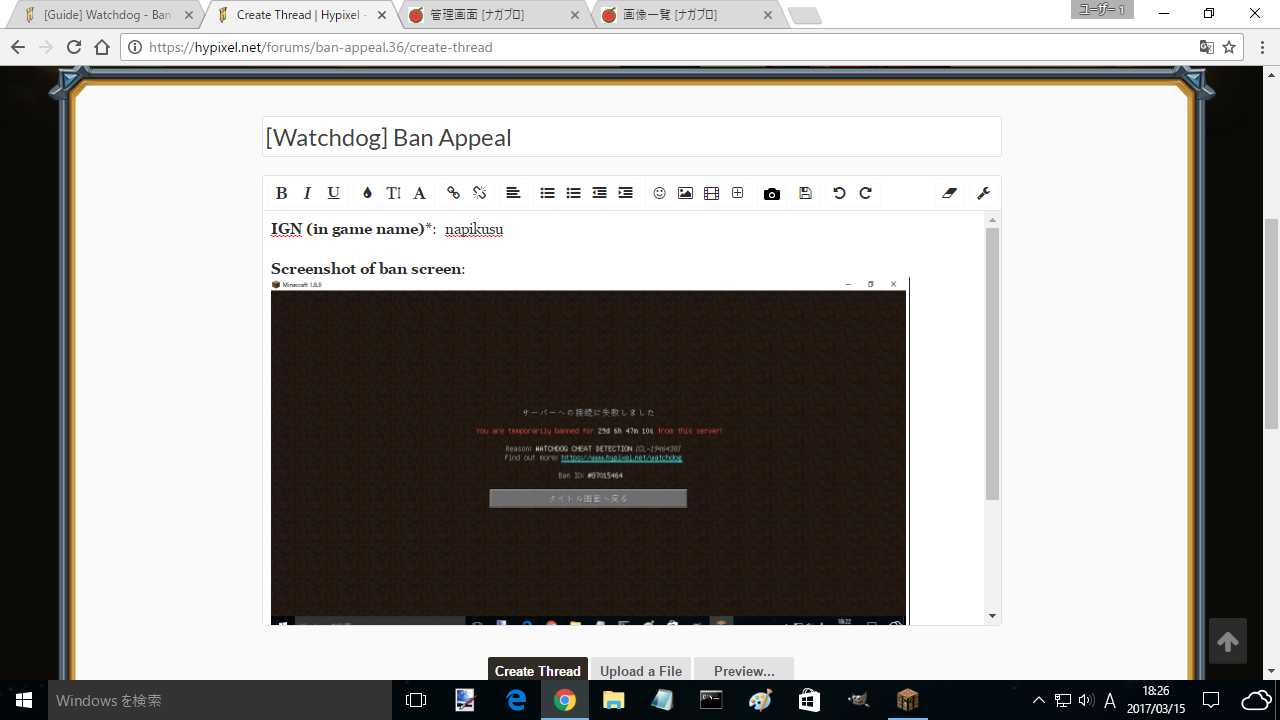The image size is (1280, 720).
Task: Toggle underline formatting in the editor
Action: point(334,193)
